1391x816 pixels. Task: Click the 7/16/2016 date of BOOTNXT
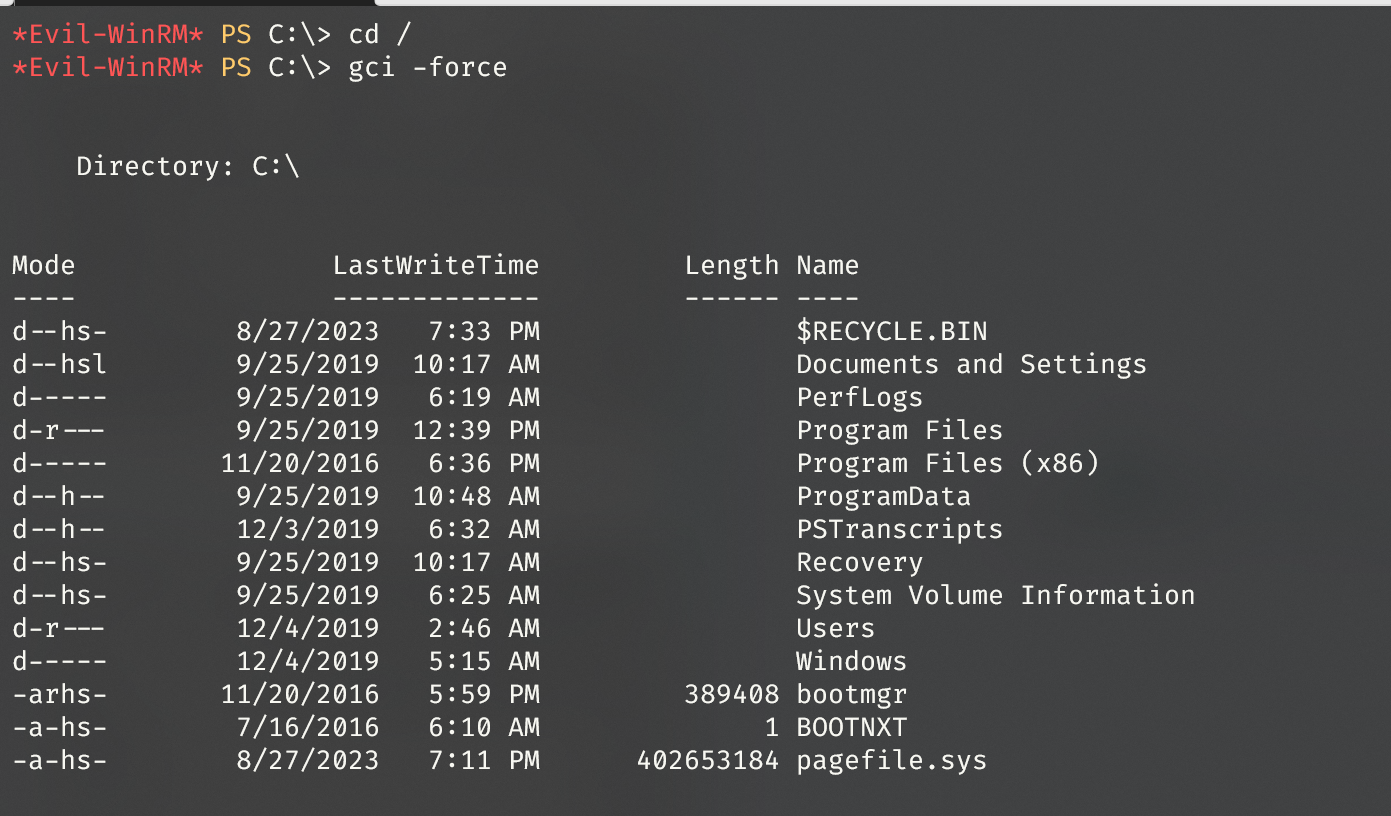pyautogui.click(x=308, y=727)
